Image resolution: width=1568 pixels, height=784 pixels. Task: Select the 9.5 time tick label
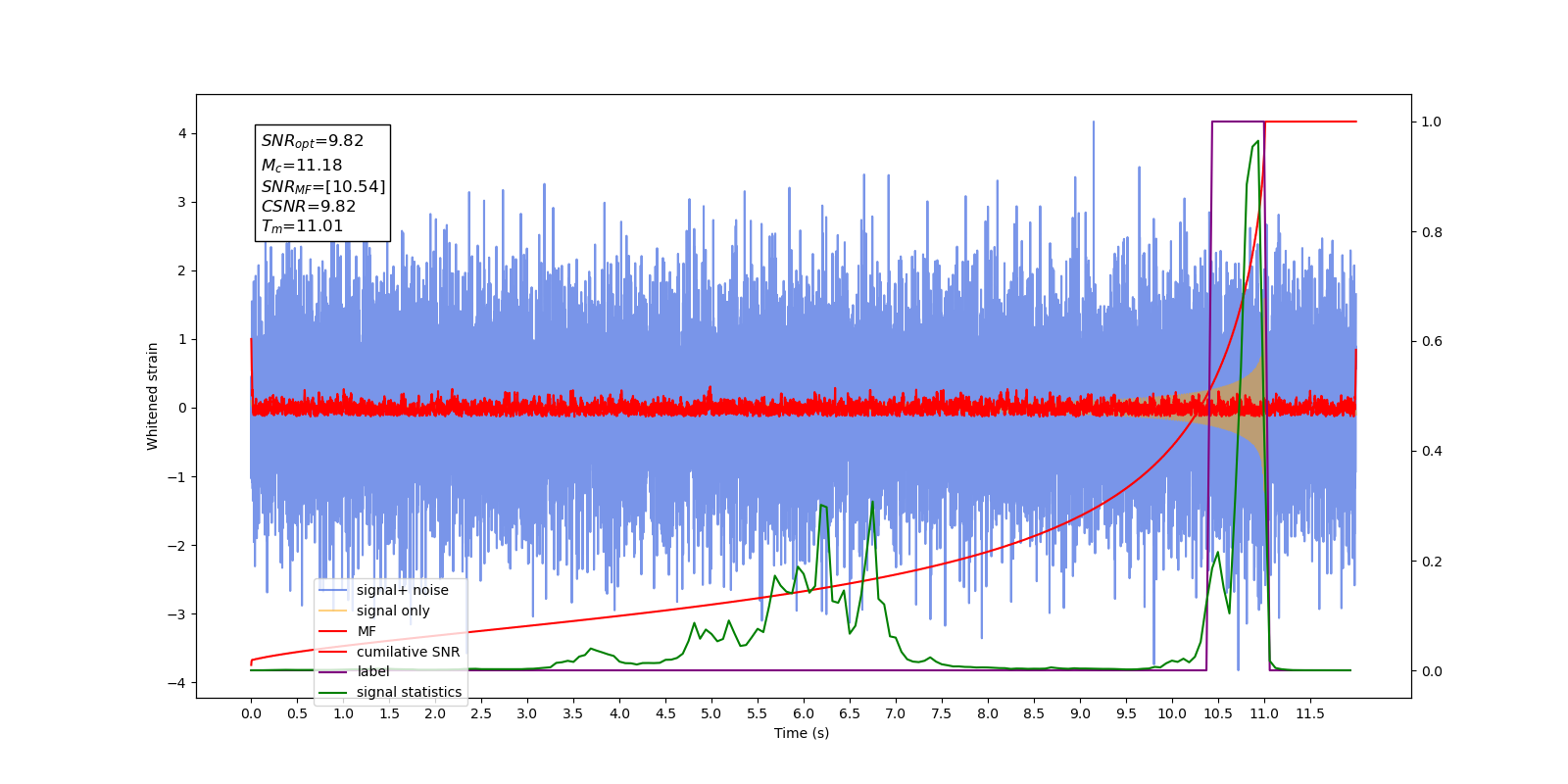point(1126,713)
